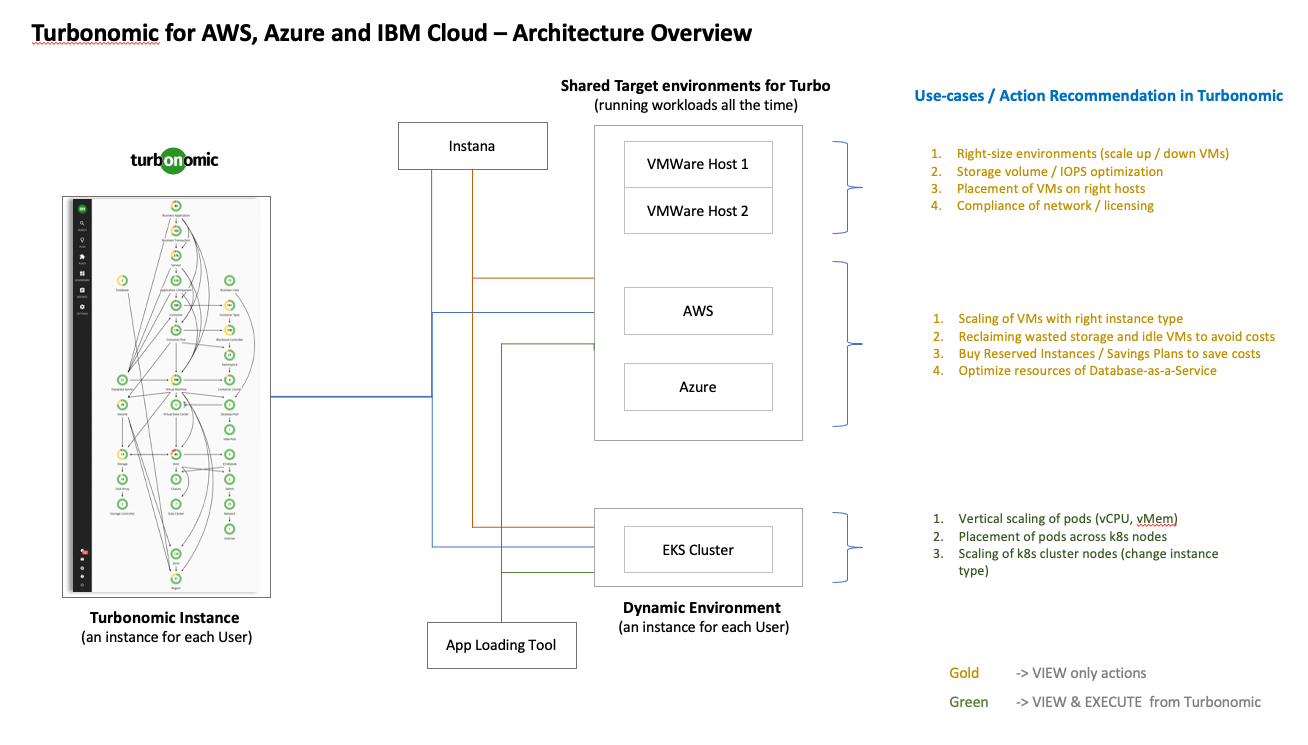This screenshot has height=745, width=1308.
Task: Click the Green legend label
Action: coord(969,702)
